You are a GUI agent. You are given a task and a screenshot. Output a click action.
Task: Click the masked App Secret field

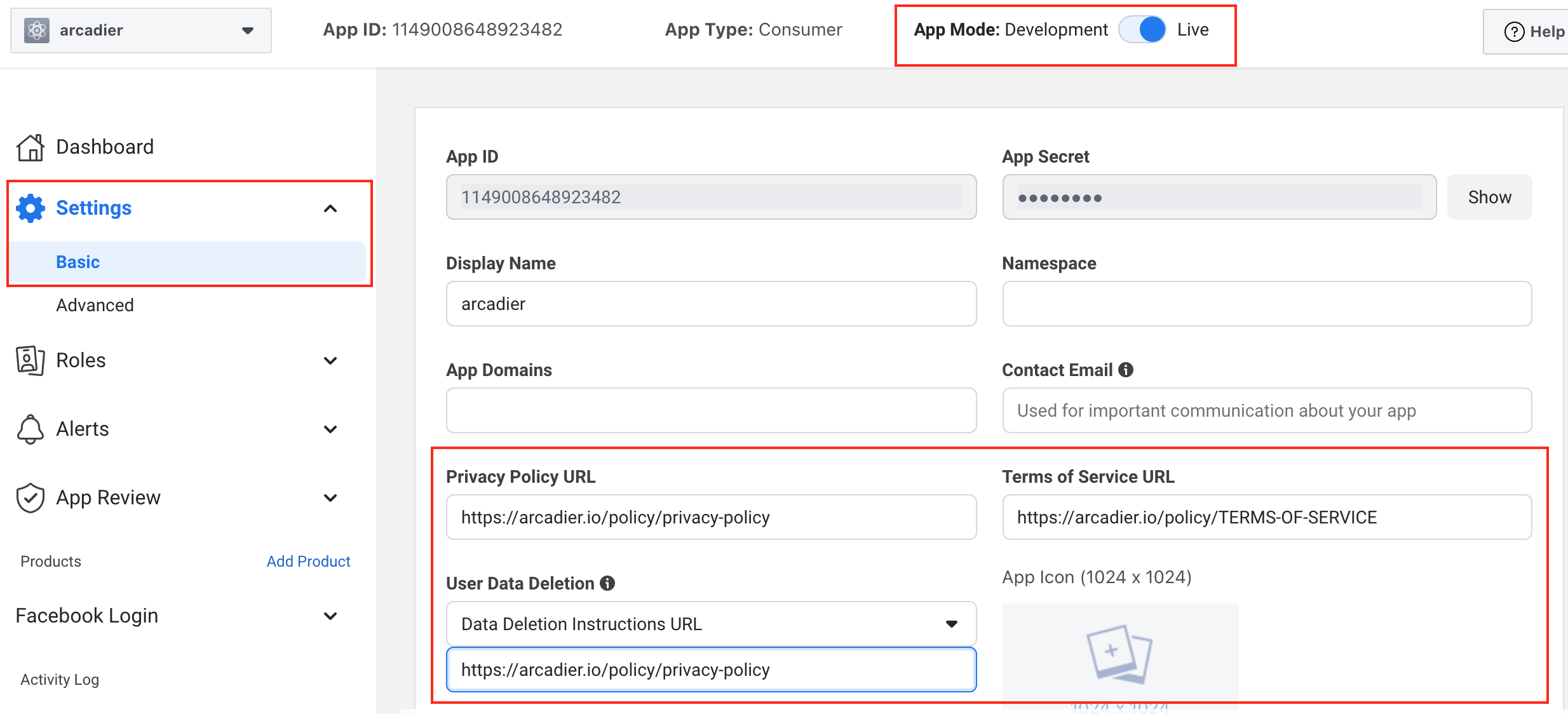click(1219, 197)
